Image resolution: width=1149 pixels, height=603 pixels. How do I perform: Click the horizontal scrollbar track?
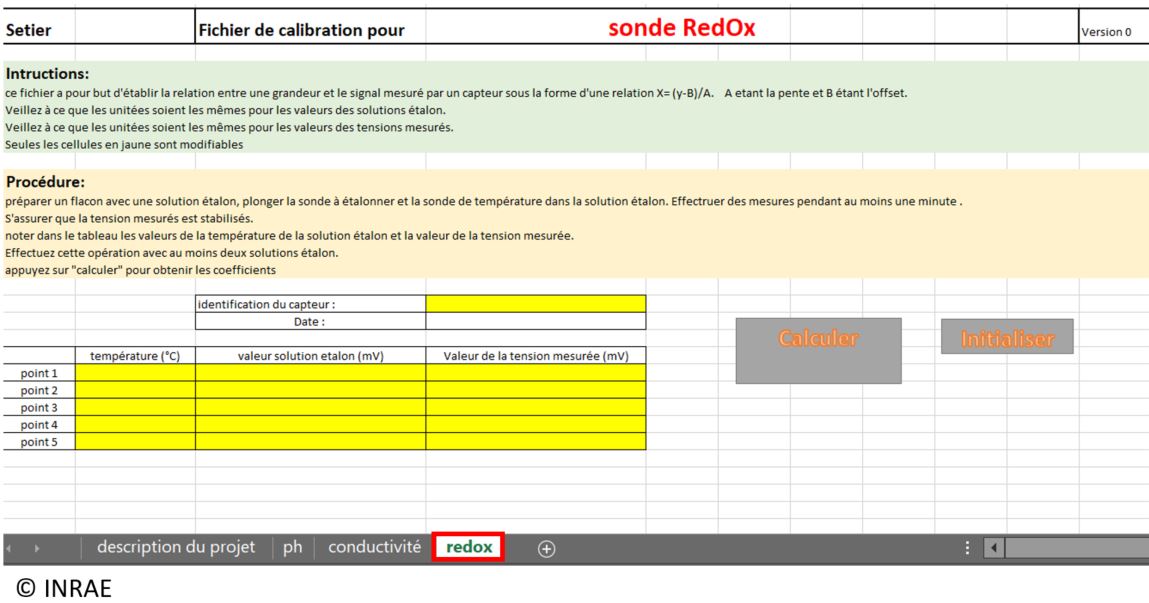click(1075, 548)
